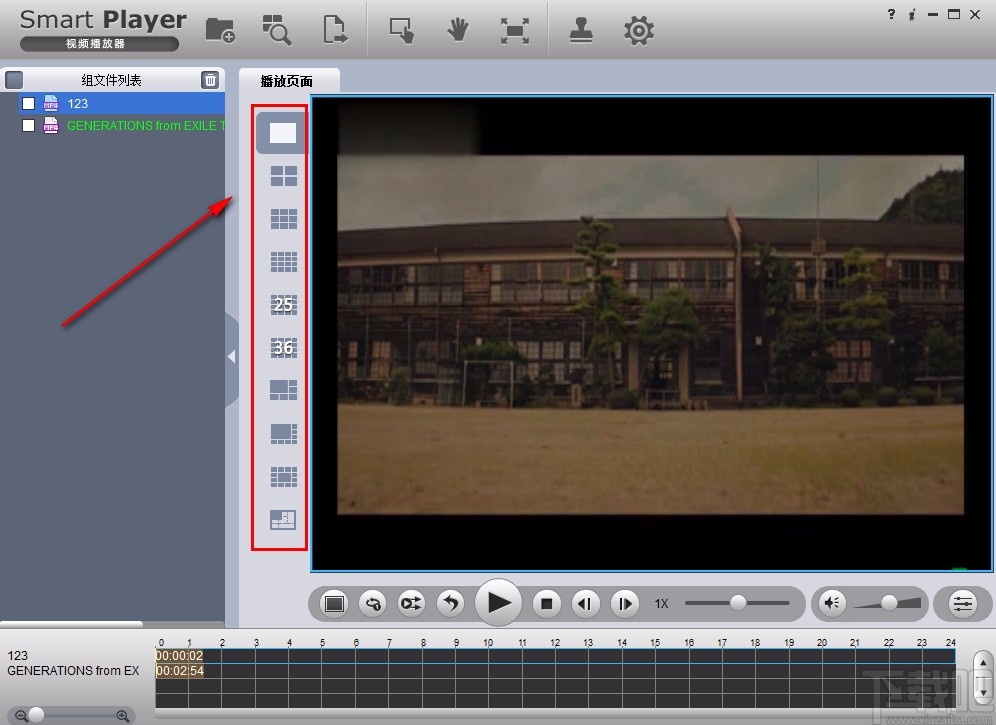This screenshot has width=996, height=725.
Task: Check the box beside GENERATIONS from EXILE file
Action: (x=29, y=126)
